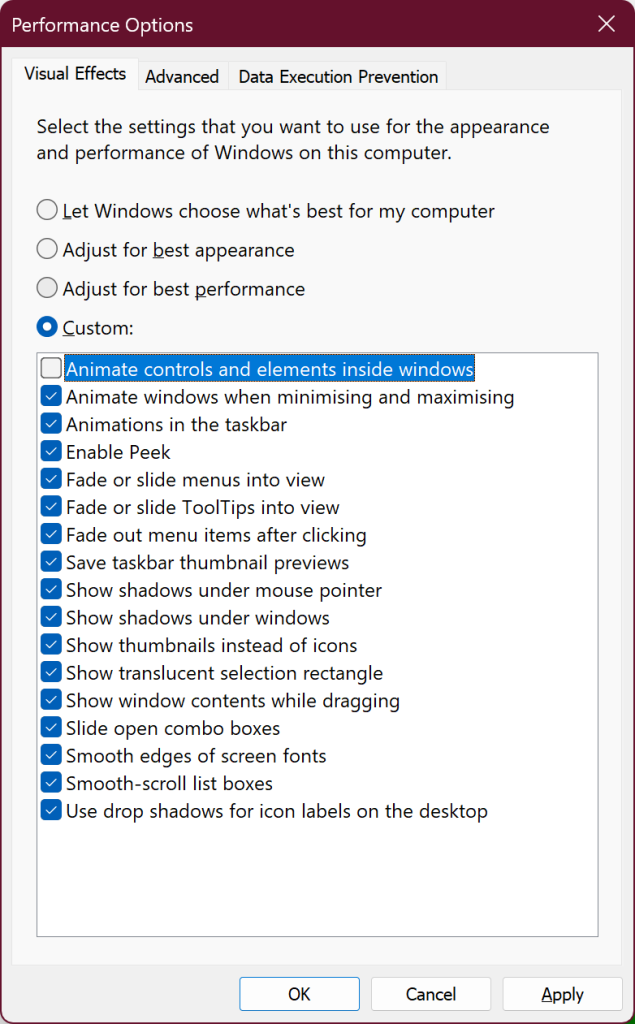
Task: Select Adjust for best performance
Action: coord(46,288)
